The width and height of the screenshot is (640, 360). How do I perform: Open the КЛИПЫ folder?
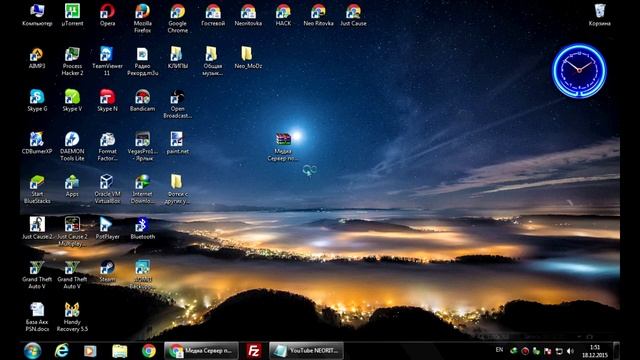tap(178, 58)
